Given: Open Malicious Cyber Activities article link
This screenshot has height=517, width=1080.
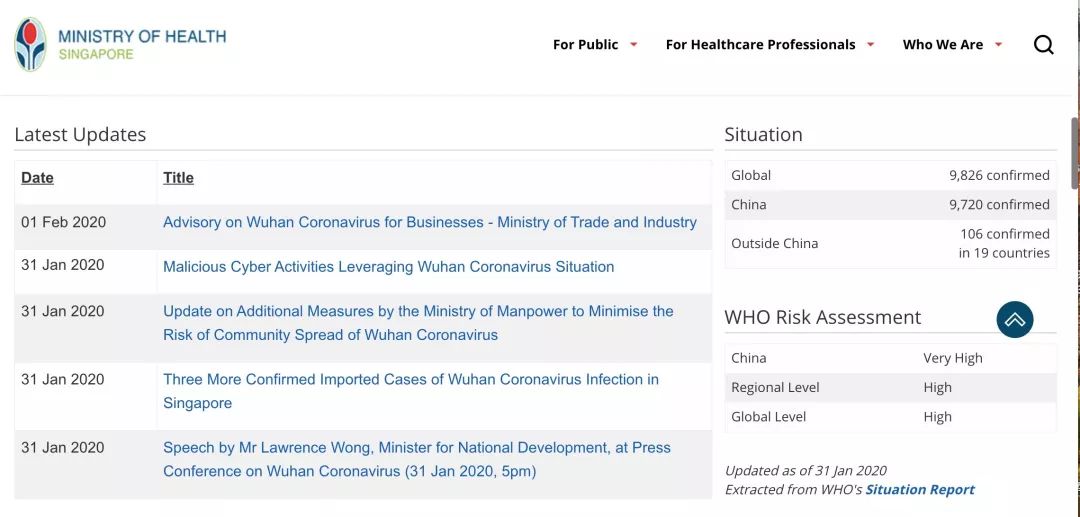Looking at the screenshot, I should pos(388,267).
